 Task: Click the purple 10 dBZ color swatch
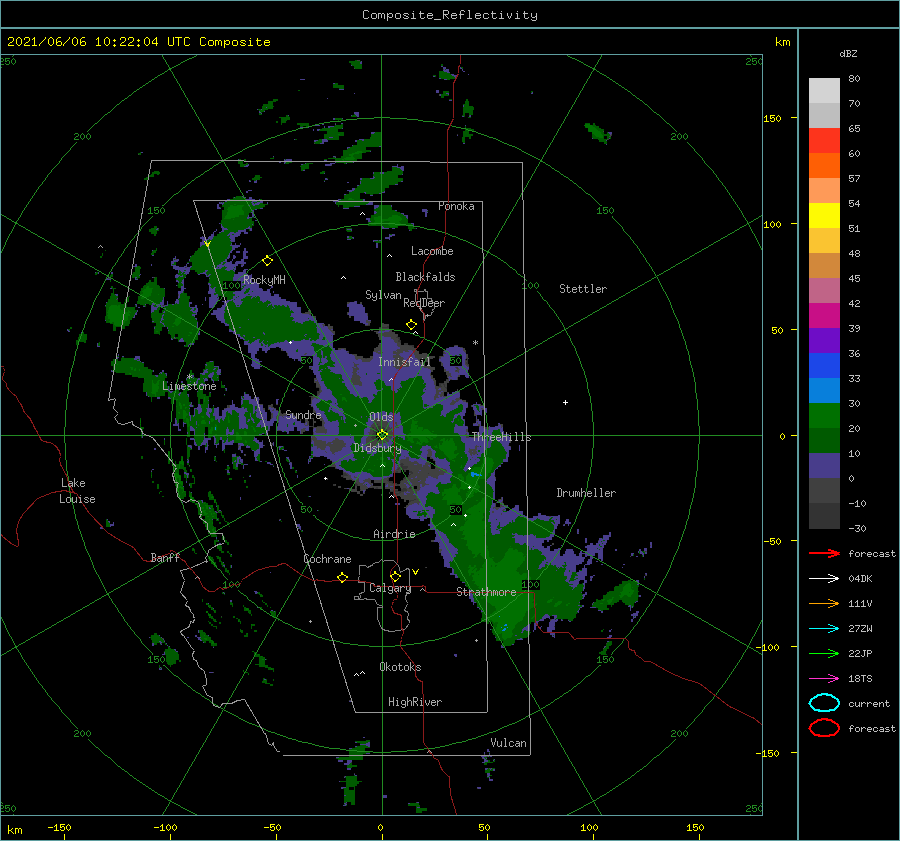[x=824, y=465]
